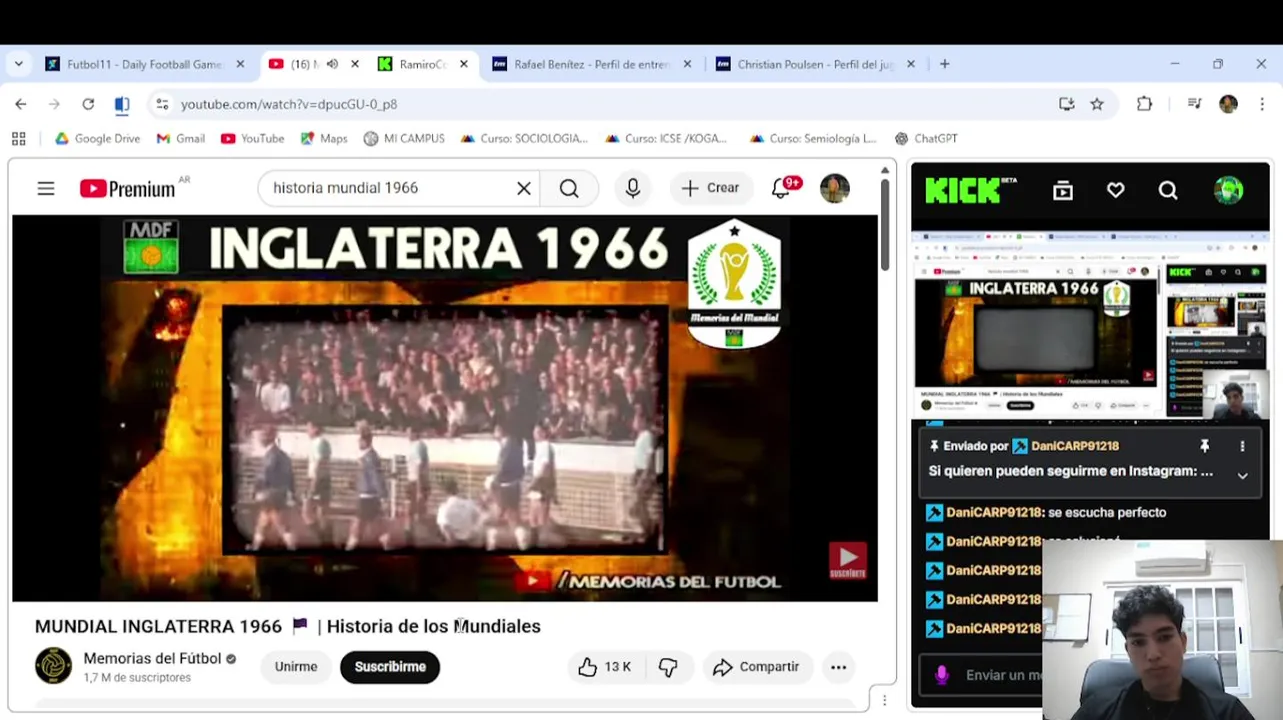The width and height of the screenshot is (1283, 720).
Task: Open pinned message three-dot options
Action: point(1243,446)
